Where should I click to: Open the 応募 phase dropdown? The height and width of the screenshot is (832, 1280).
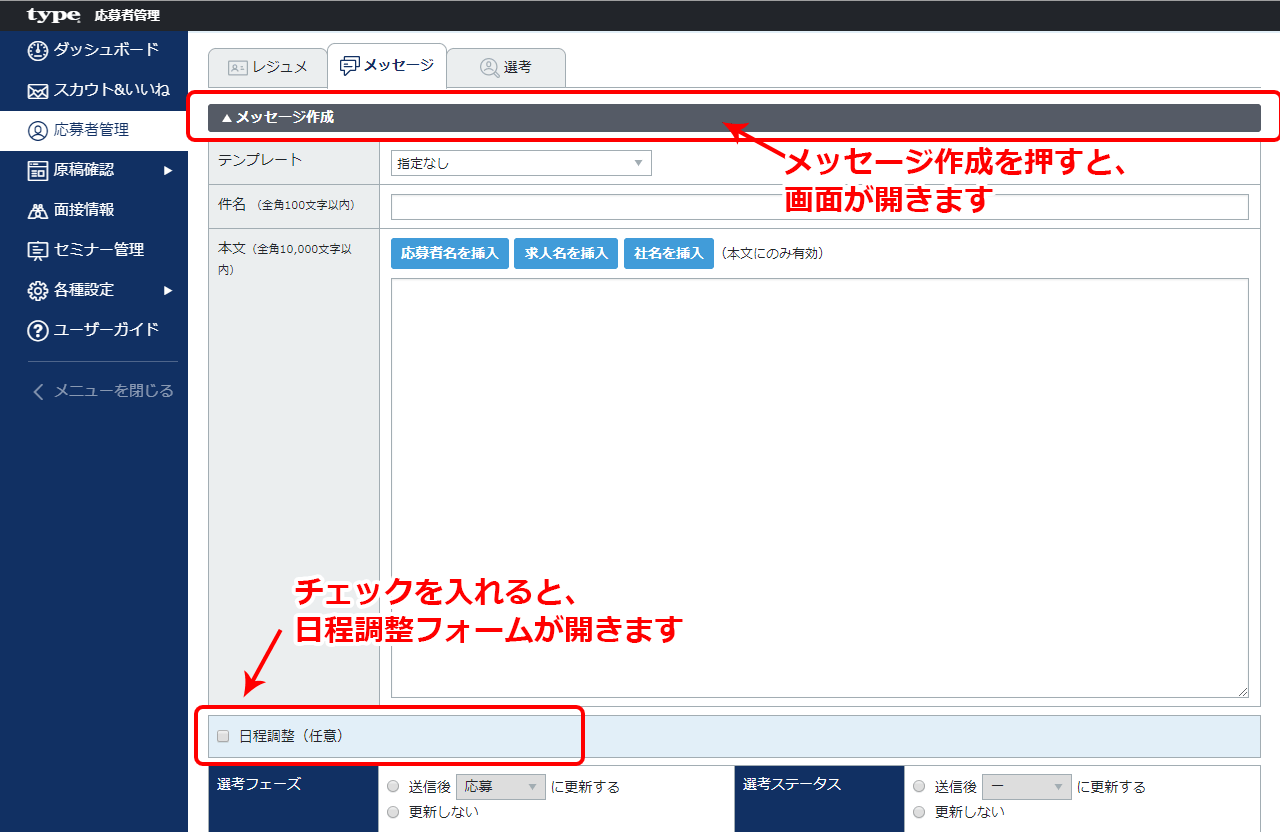coord(500,786)
